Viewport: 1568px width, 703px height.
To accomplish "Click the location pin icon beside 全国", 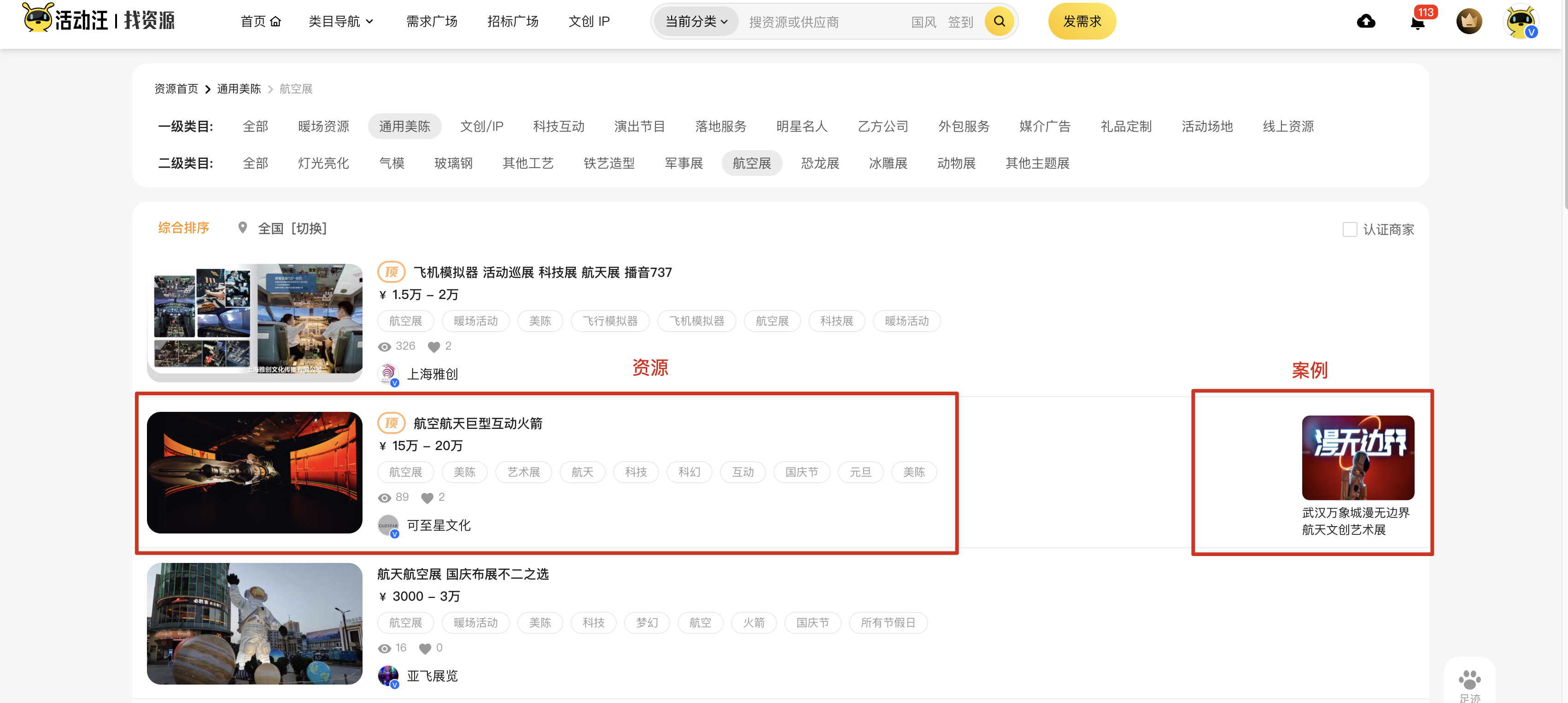I will pyautogui.click(x=242, y=228).
